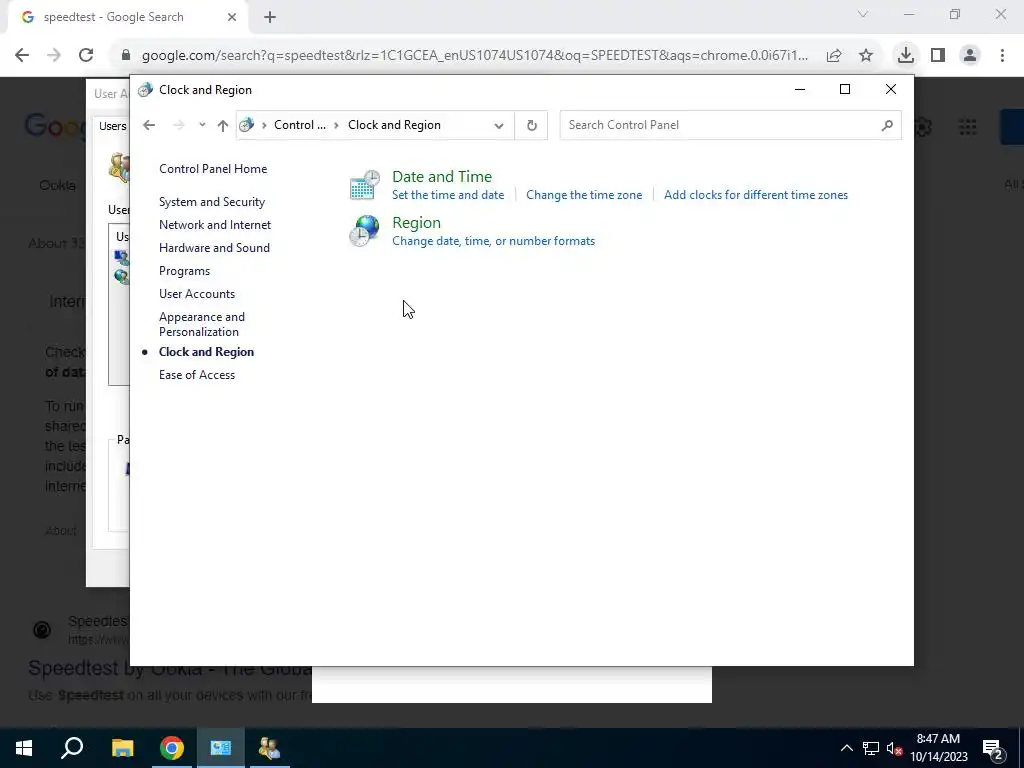
Task: Click Control Panel forward arrow
Action: pyautogui.click(x=178, y=125)
